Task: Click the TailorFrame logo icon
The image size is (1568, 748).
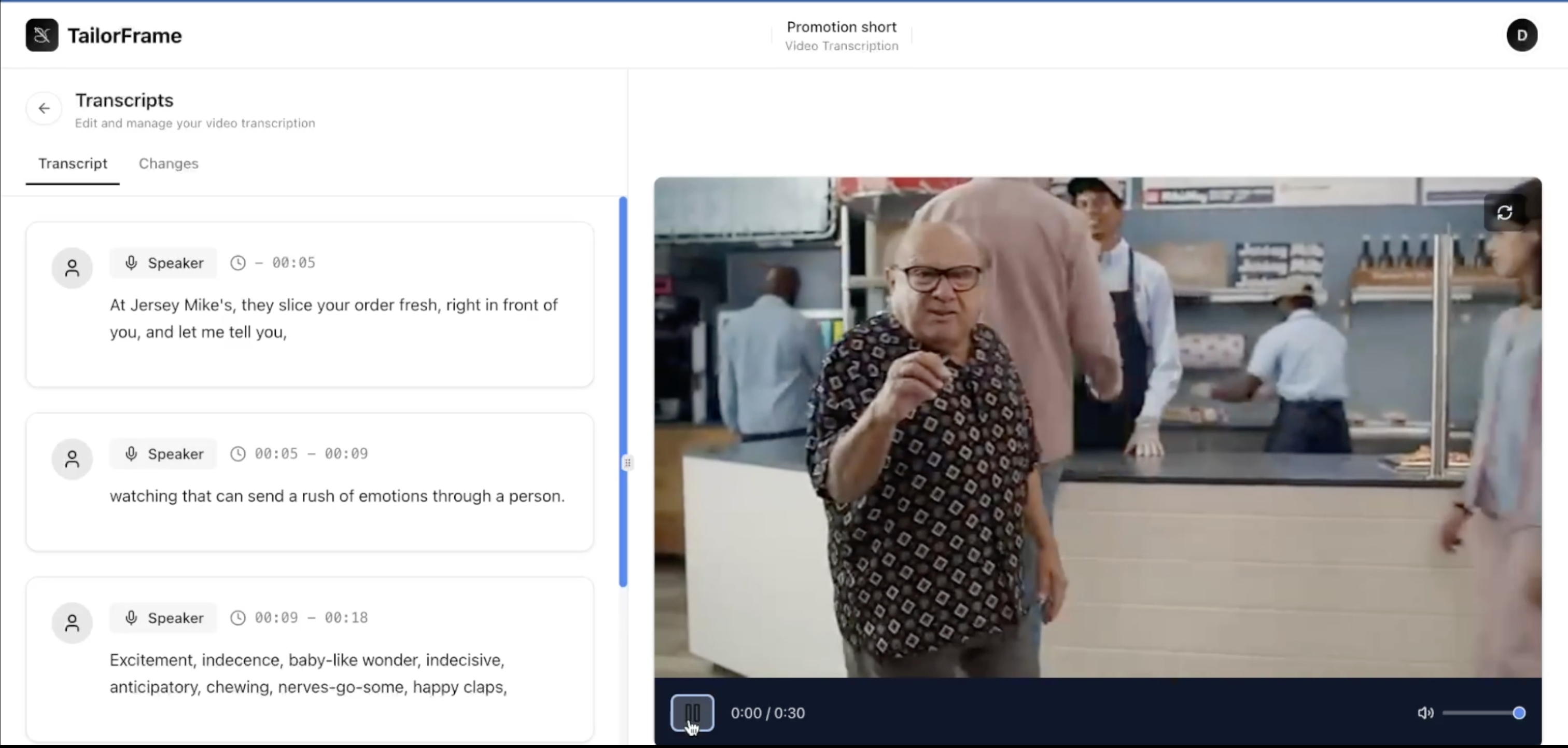Action: point(42,35)
